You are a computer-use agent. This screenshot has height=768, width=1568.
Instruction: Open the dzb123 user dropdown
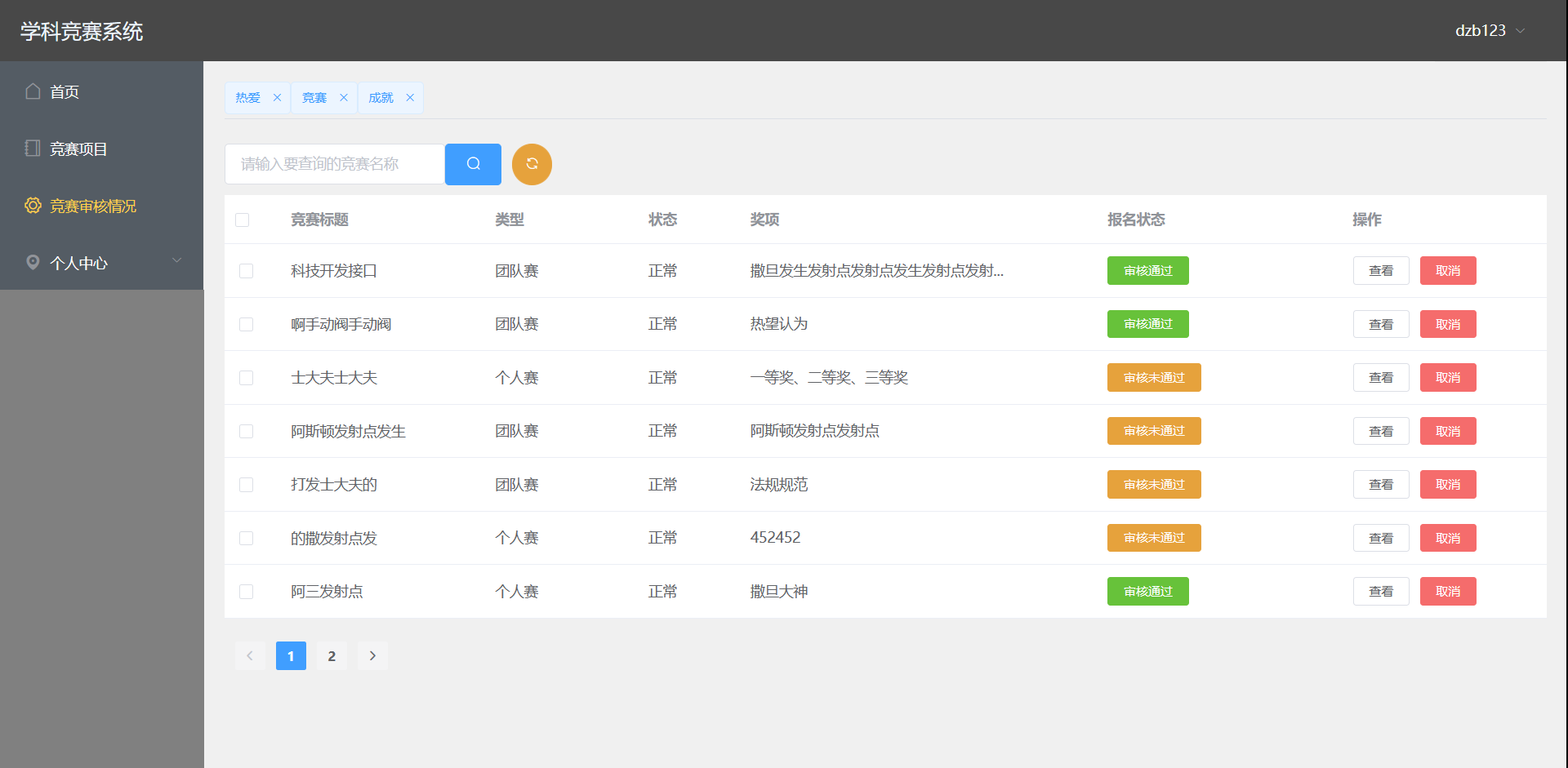pyautogui.click(x=1490, y=30)
